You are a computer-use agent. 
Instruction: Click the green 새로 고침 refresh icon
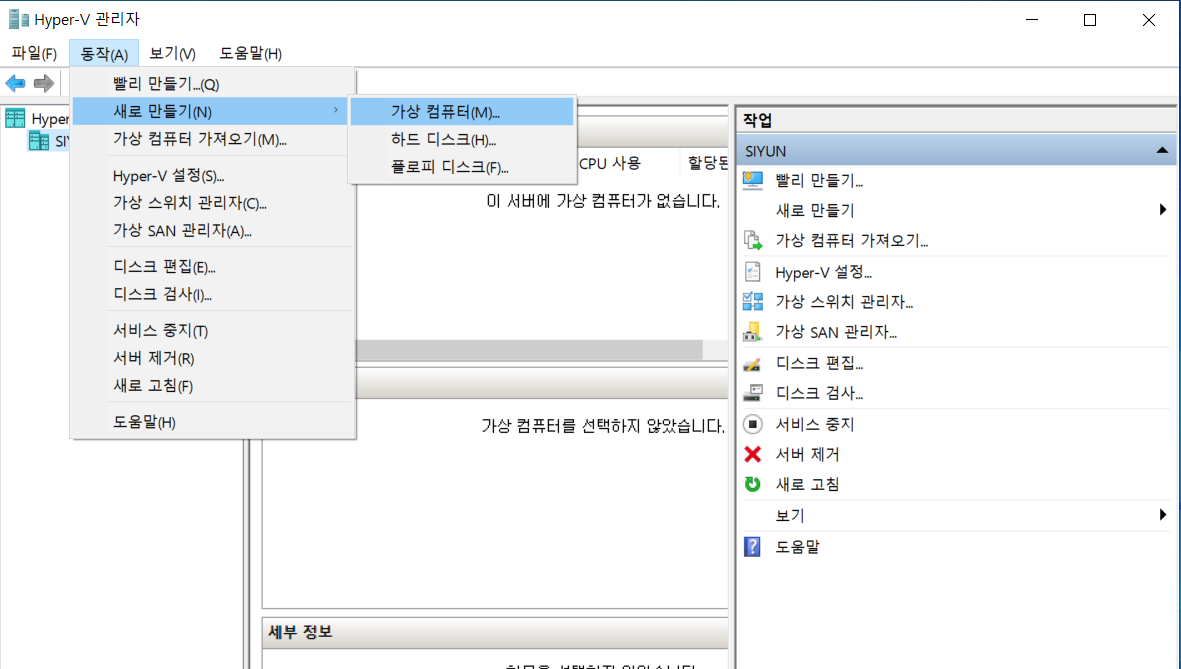coord(752,484)
